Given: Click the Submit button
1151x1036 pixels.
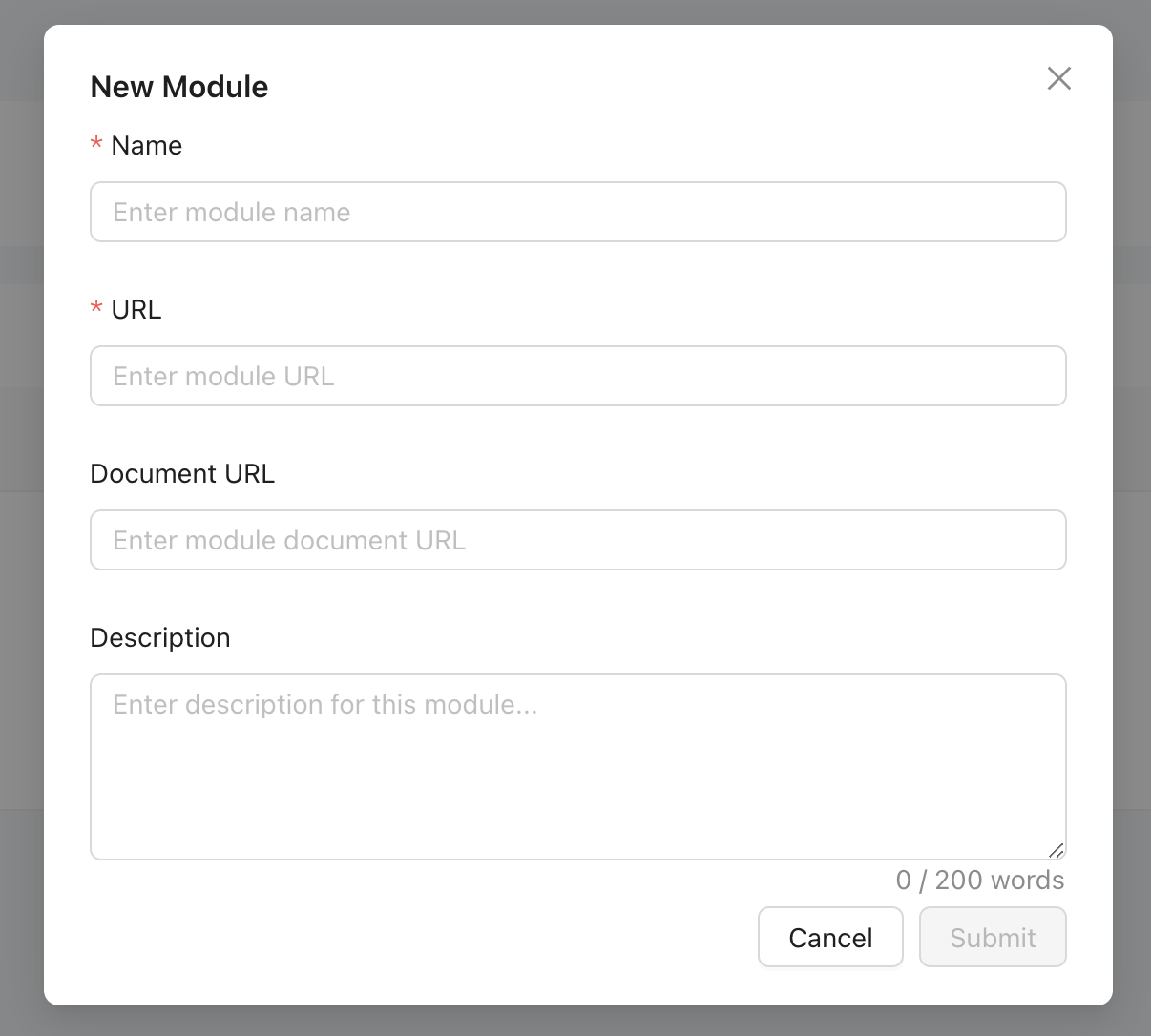Looking at the screenshot, I should point(993,937).
